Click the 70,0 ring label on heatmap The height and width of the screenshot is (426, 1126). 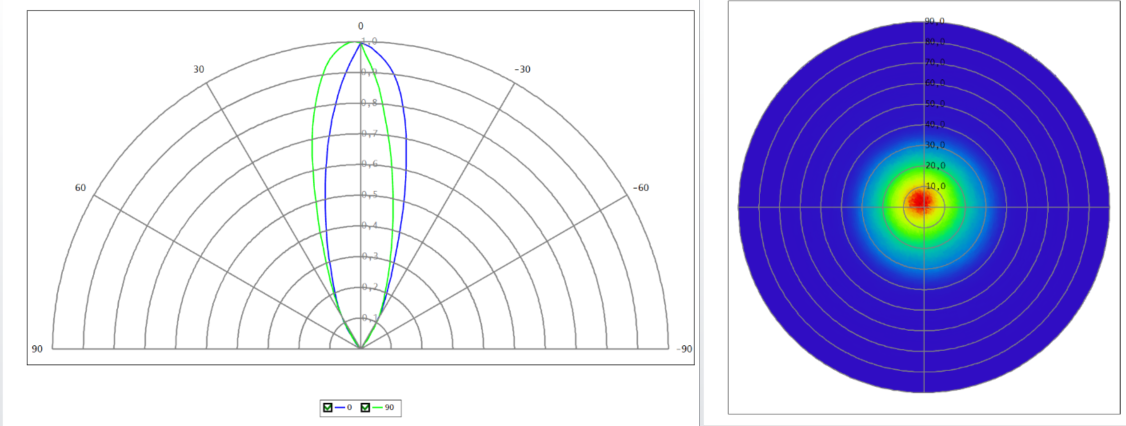click(934, 62)
